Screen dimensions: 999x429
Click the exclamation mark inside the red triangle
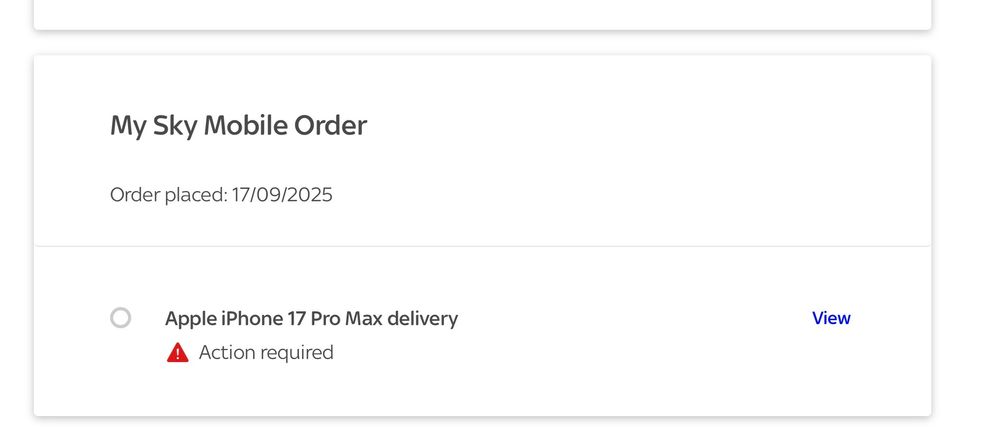178,354
